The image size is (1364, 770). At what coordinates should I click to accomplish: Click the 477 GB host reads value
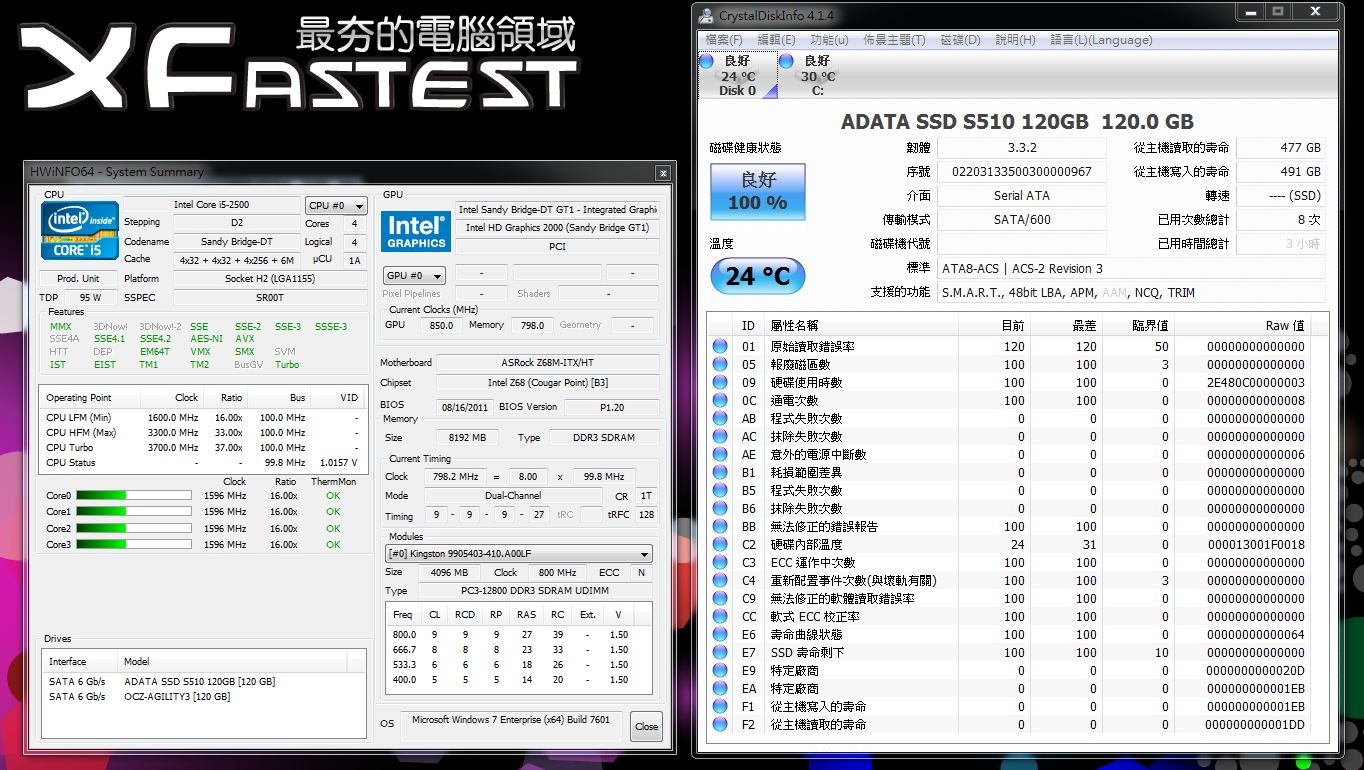(x=1281, y=148)
